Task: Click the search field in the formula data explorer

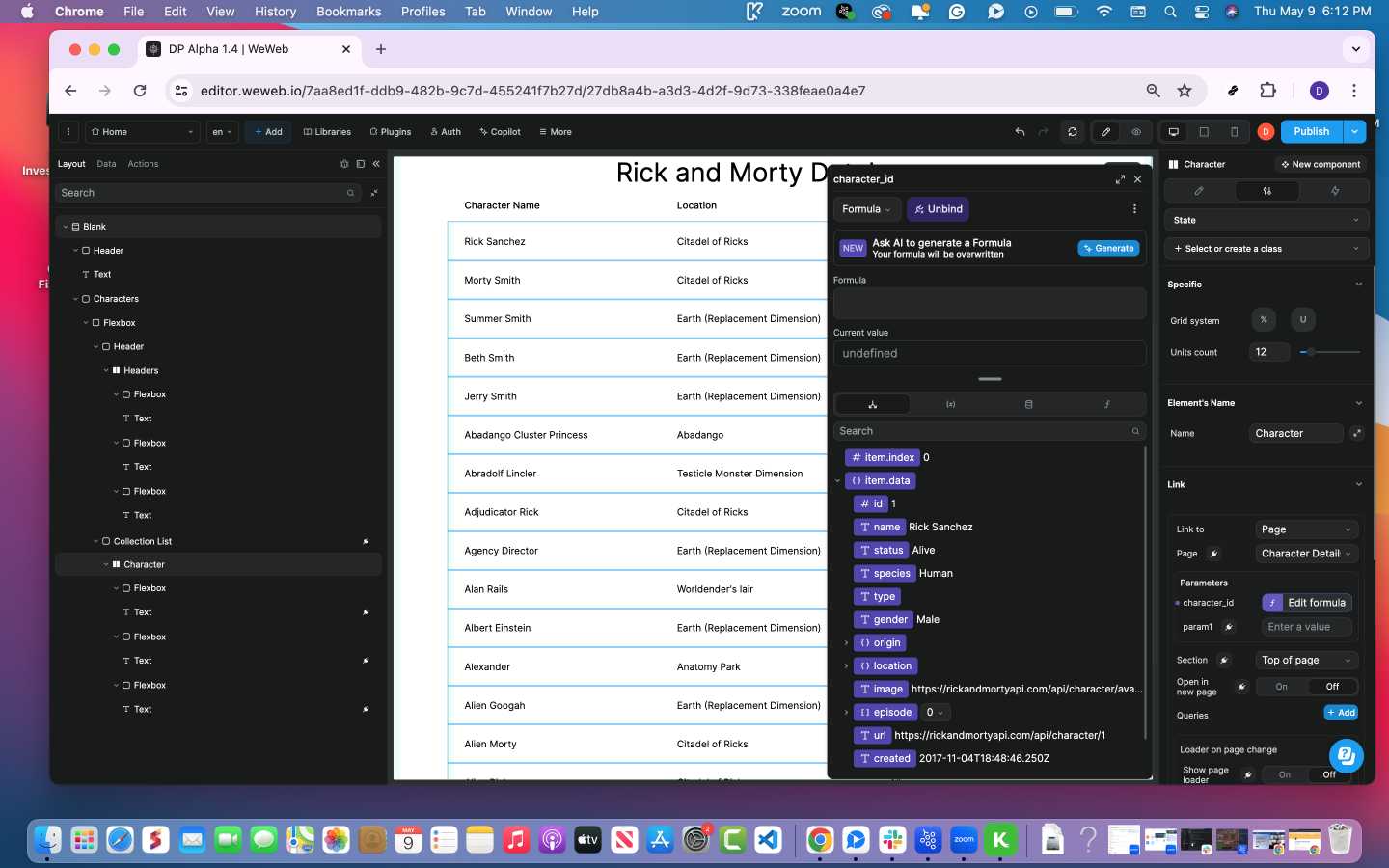Action: [x=990, y=431]
